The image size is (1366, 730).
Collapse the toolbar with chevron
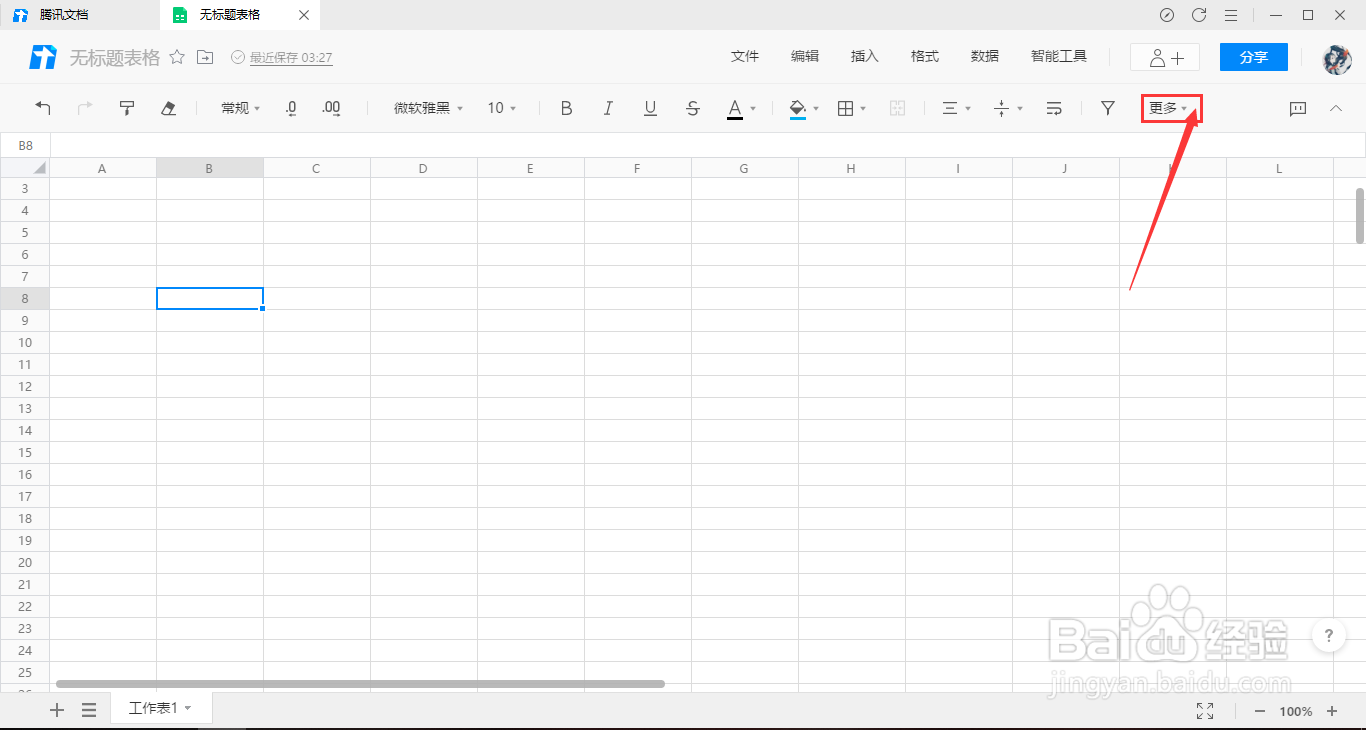[1336, 108]
